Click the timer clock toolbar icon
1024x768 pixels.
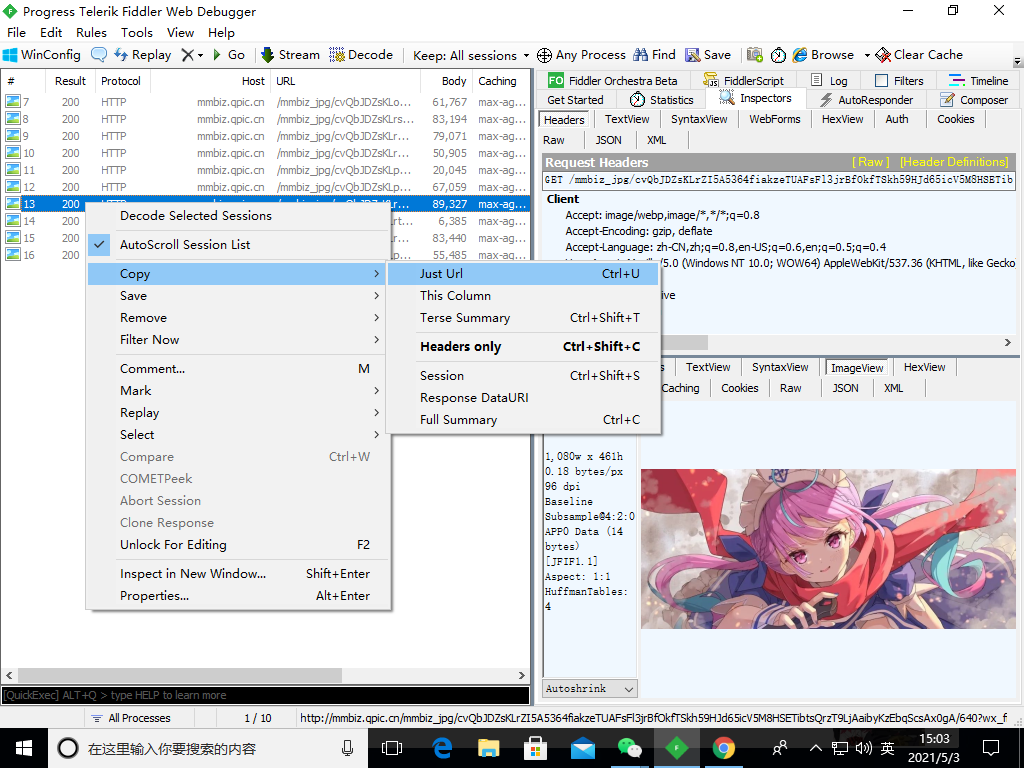(778, 55)
